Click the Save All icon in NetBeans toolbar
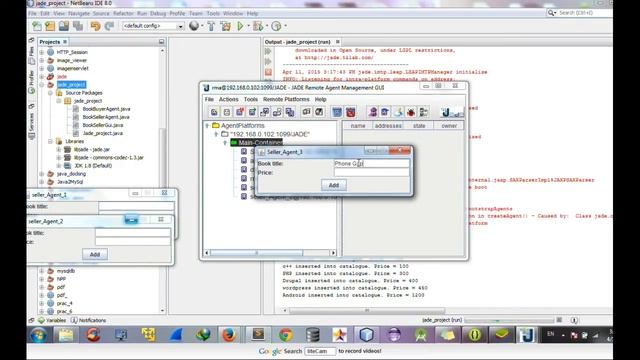The height and width of the screenshot is (360, 640). click(78, 26)
